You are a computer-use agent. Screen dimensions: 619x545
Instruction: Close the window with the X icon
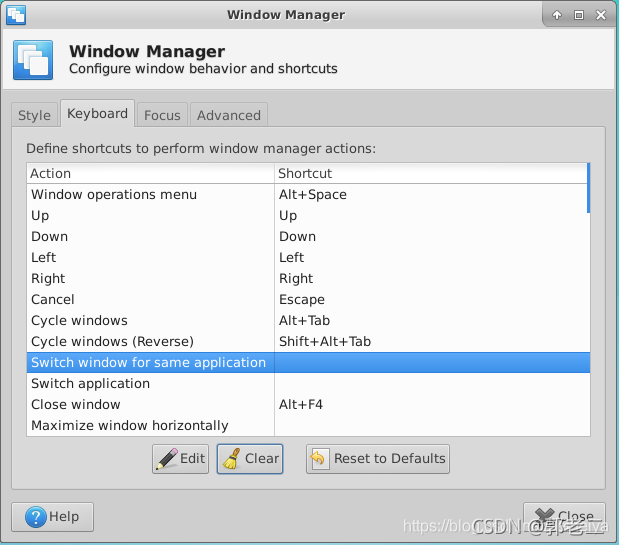(601, 15)
